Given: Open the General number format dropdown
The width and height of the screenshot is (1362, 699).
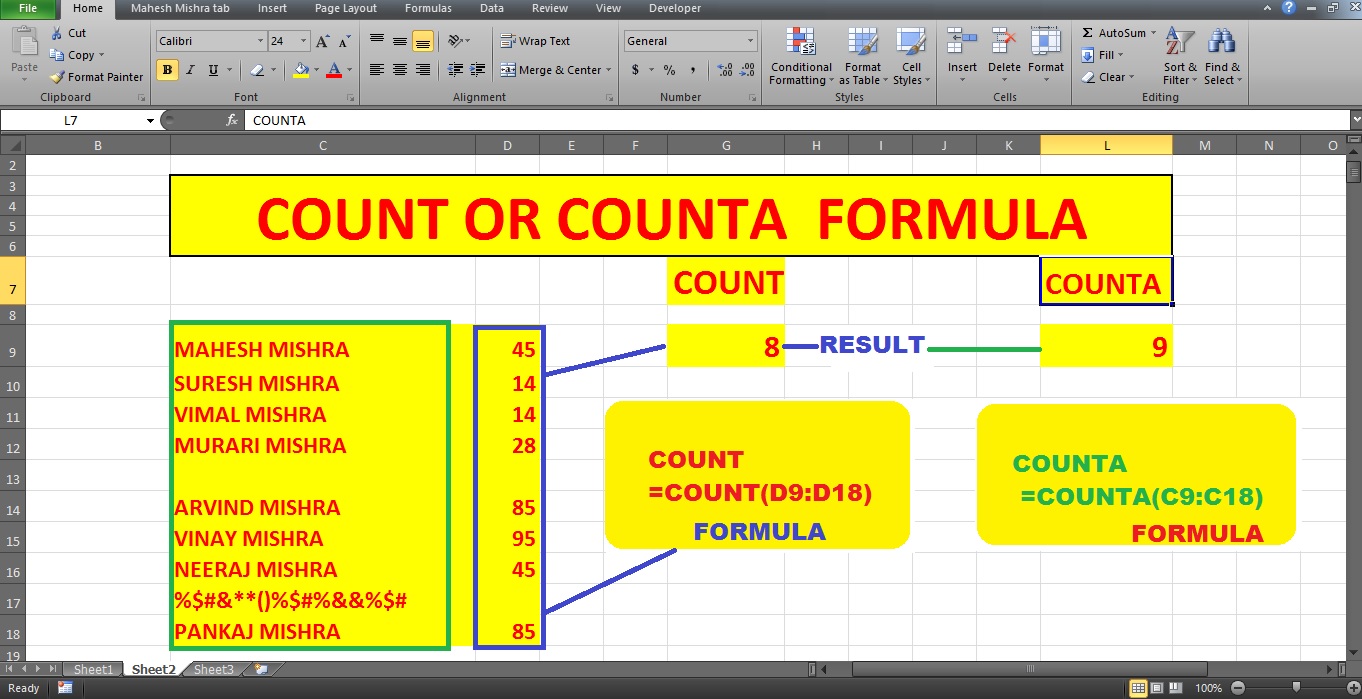Looking at the screenshot, I should [x=750, y=40].
